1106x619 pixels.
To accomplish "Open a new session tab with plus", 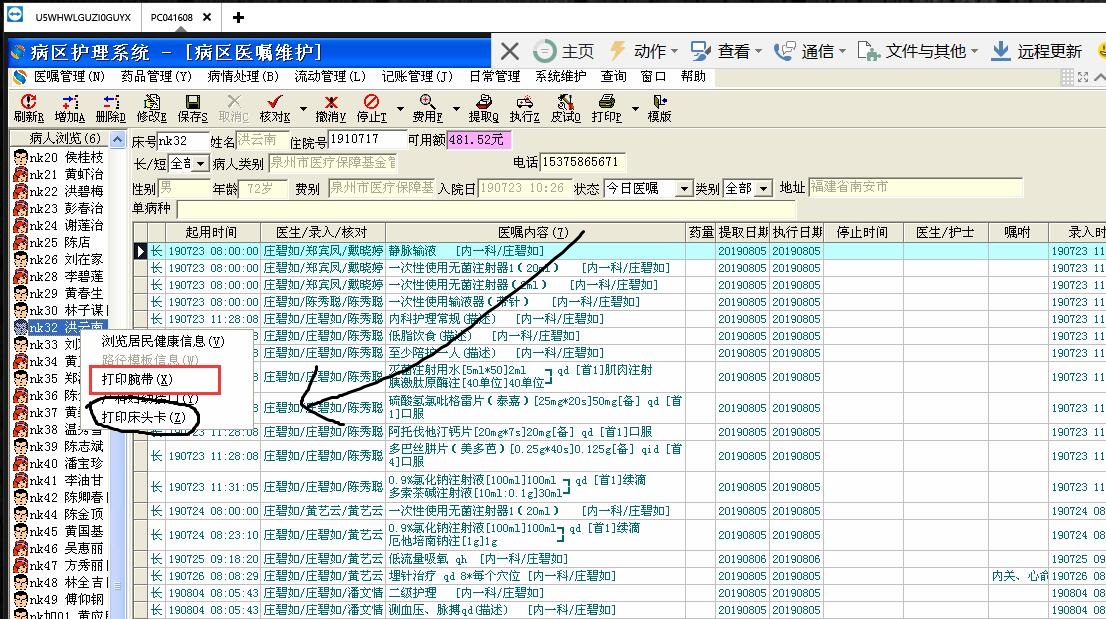I will click(238, 17).
